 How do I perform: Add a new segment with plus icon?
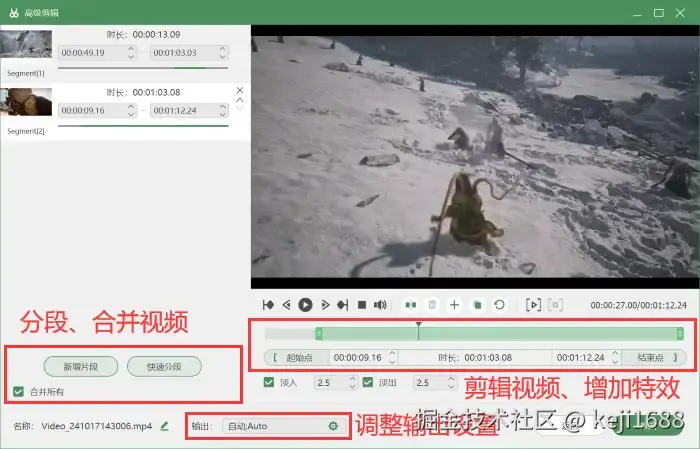454,305
